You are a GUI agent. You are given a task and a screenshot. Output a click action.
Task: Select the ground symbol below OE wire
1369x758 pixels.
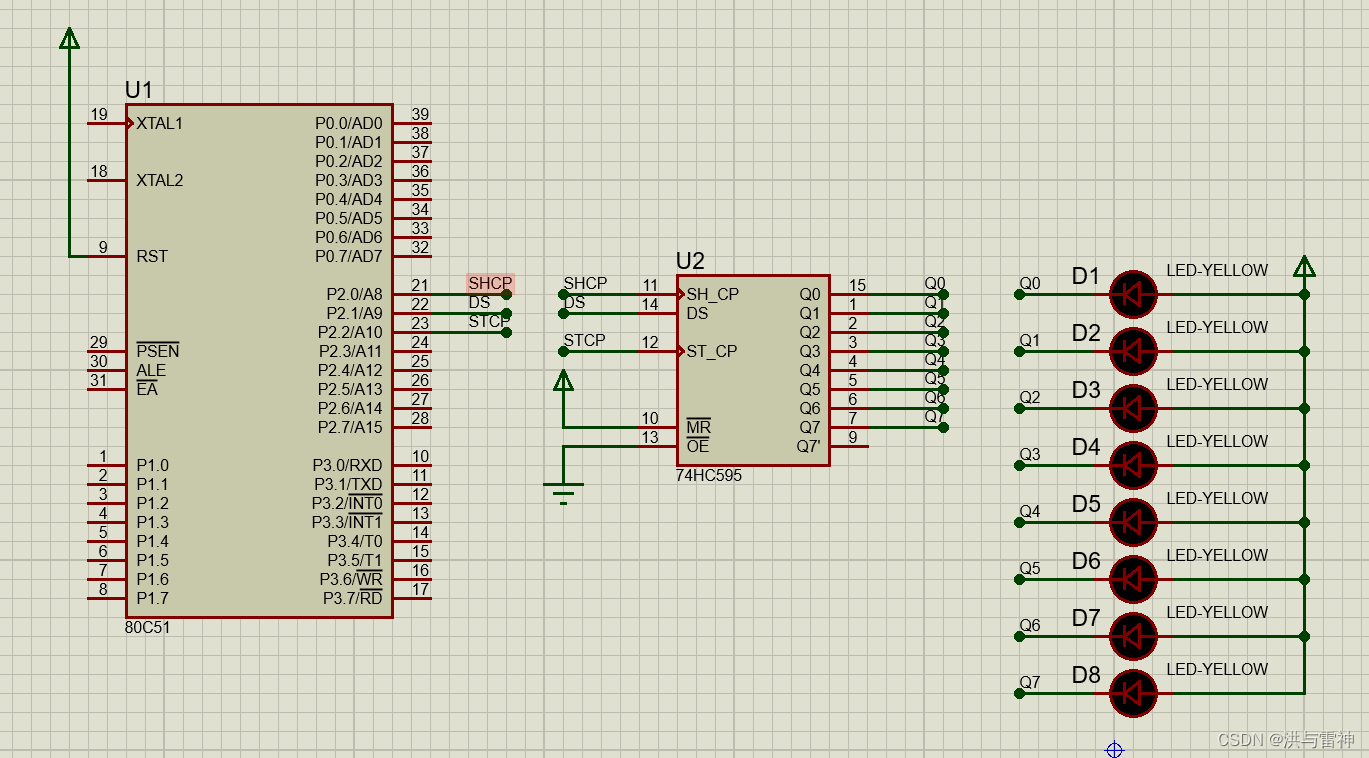click(564, 493)
